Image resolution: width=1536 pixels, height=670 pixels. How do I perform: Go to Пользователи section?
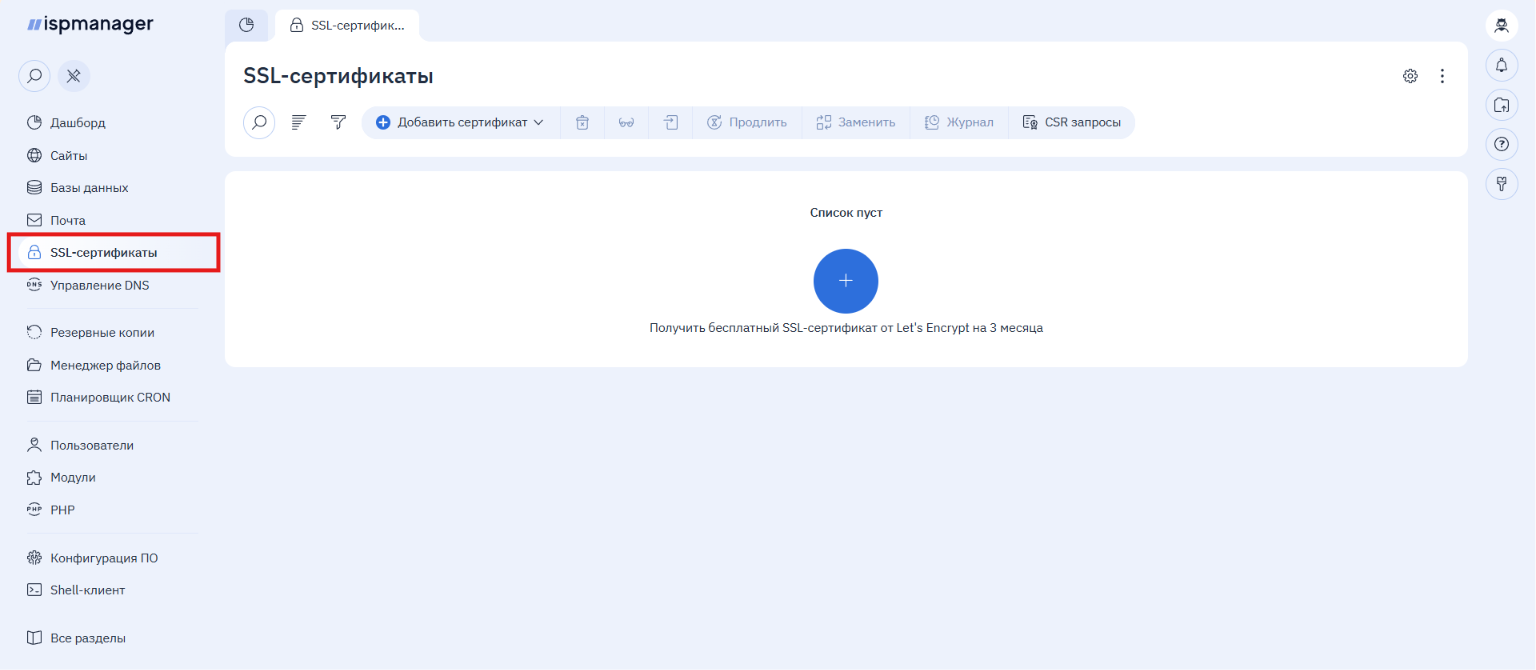click(80, 445)
